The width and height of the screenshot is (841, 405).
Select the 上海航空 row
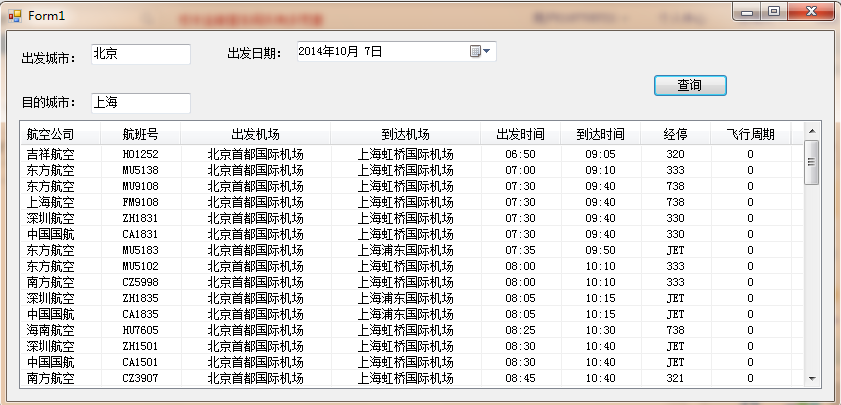coord(412,202)
